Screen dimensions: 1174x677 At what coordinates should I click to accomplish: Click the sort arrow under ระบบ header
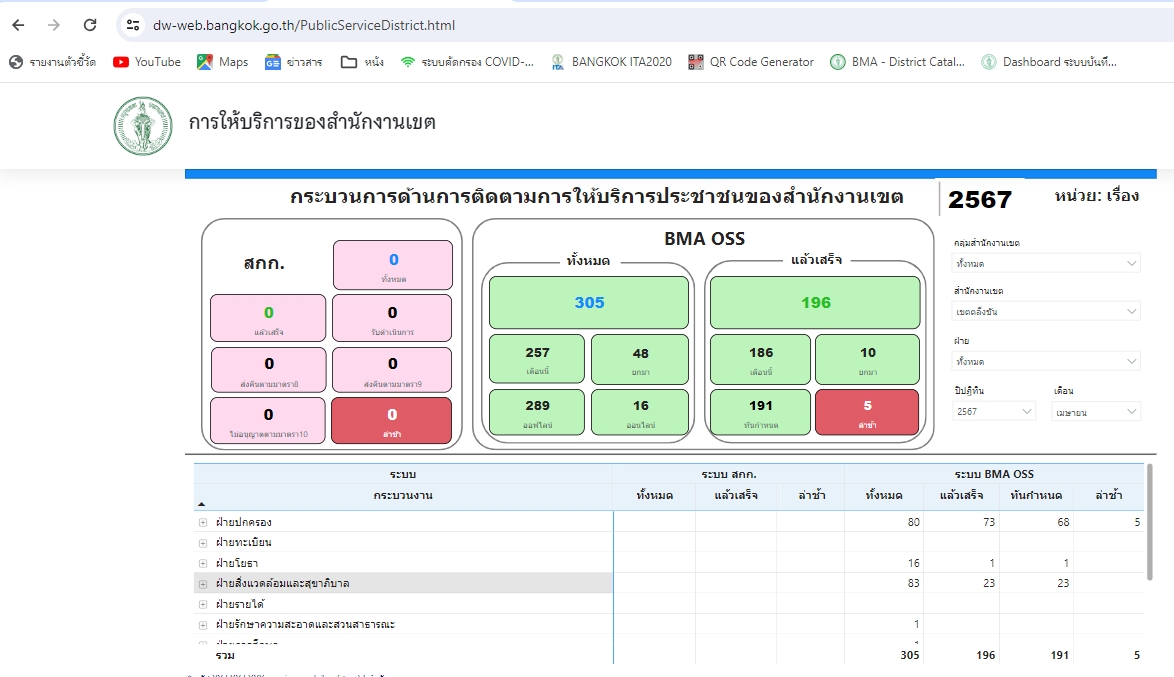click(x=201, y=504)
